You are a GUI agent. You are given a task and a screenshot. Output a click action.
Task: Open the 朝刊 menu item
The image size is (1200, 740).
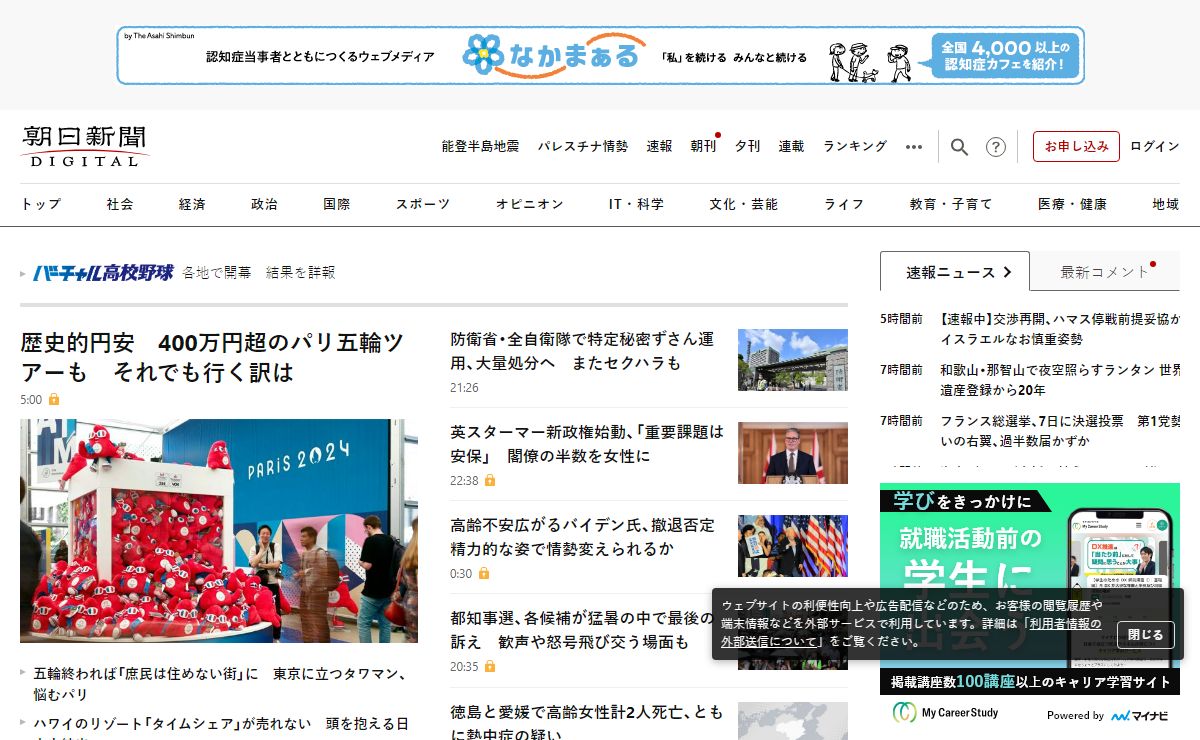click(x=703, y=146)
